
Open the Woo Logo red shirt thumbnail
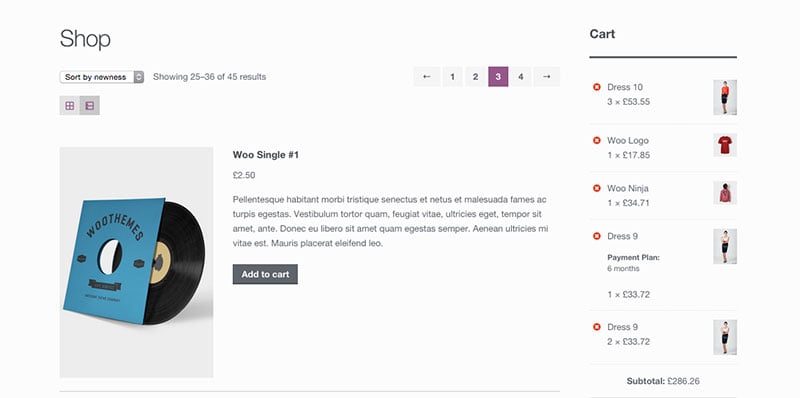point(725,145)
